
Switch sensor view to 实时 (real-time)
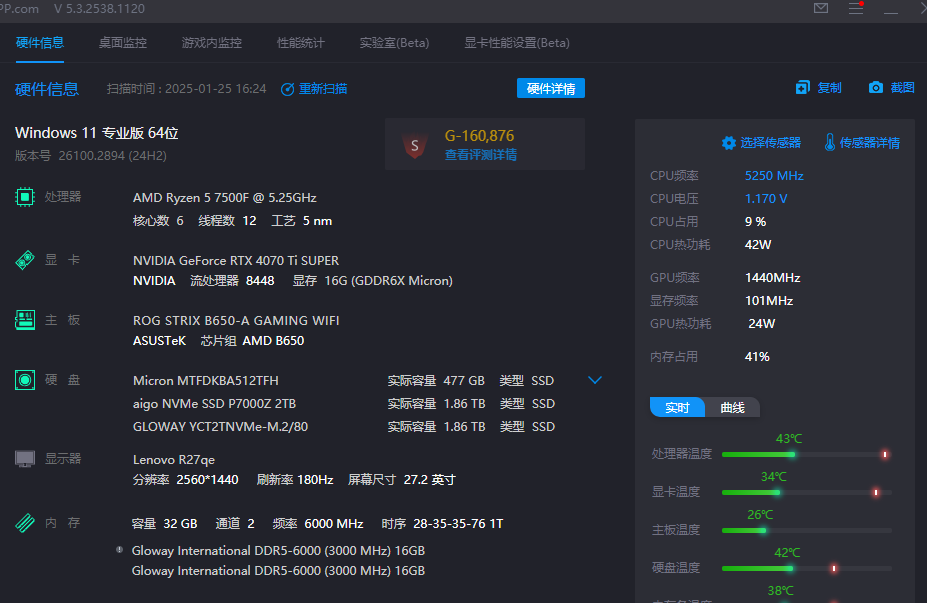[x=677, y=408]
